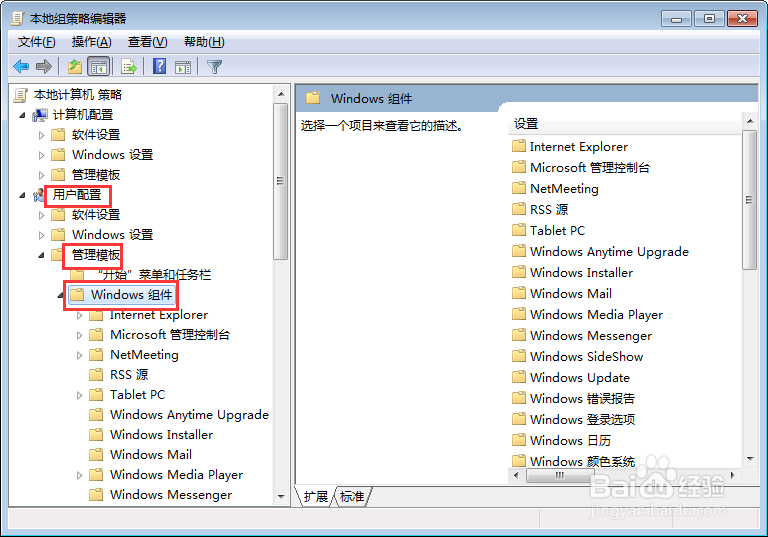Open Windows 登录选项 in right list
768x537 pixels.
click(x=582, y=419)
